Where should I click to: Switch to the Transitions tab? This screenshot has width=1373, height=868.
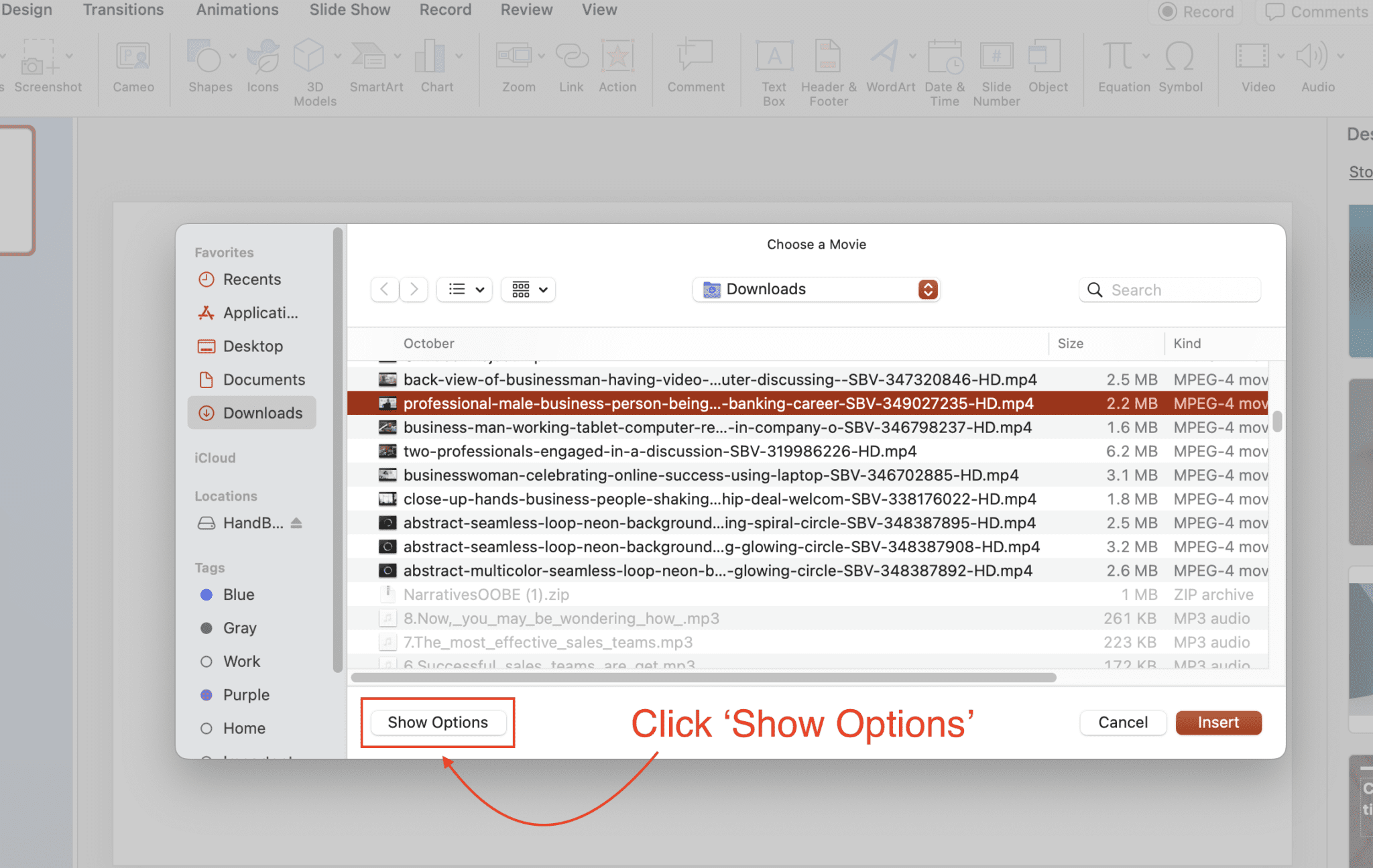coord(123,10)
